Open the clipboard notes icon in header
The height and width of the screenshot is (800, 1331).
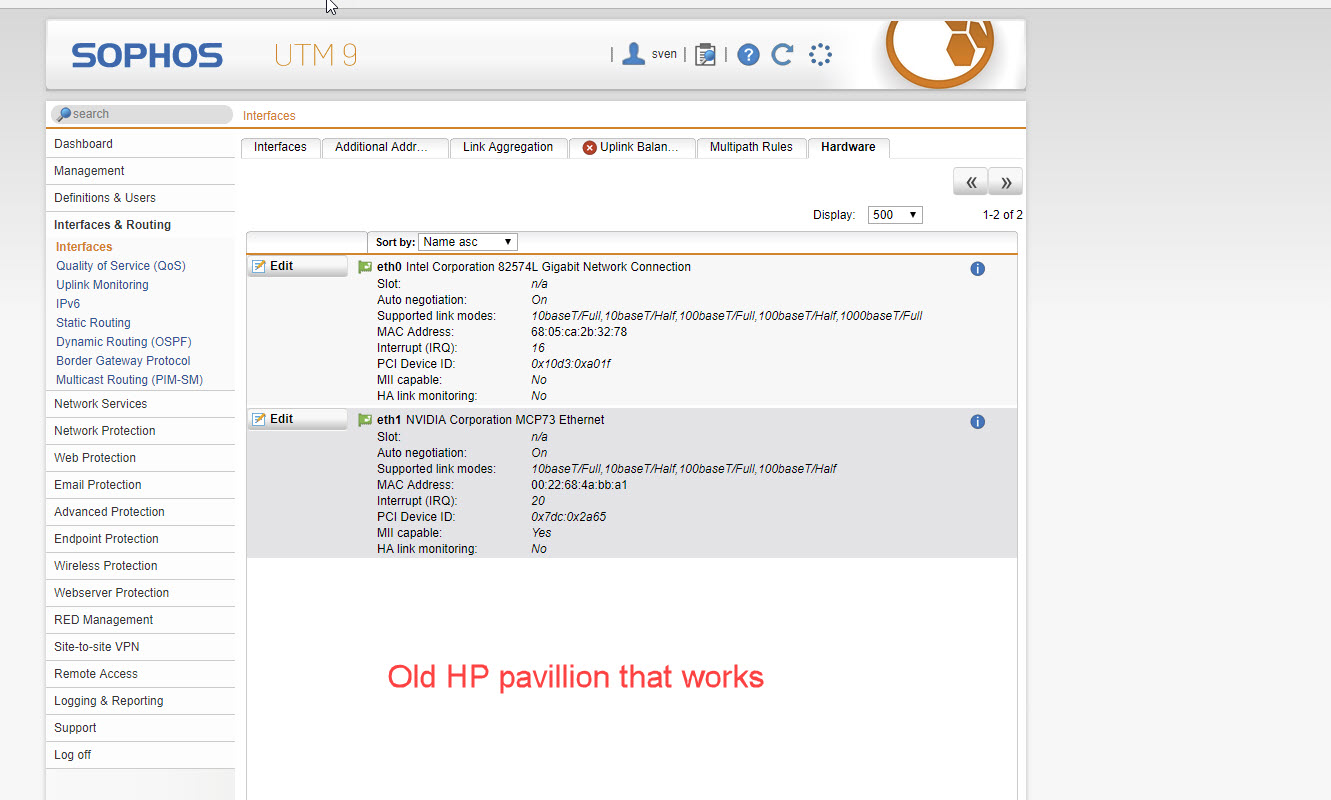click(705, 55)
